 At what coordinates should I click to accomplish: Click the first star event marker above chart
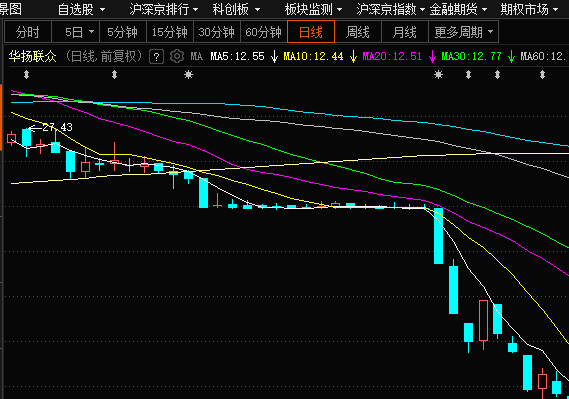(188, 75)
